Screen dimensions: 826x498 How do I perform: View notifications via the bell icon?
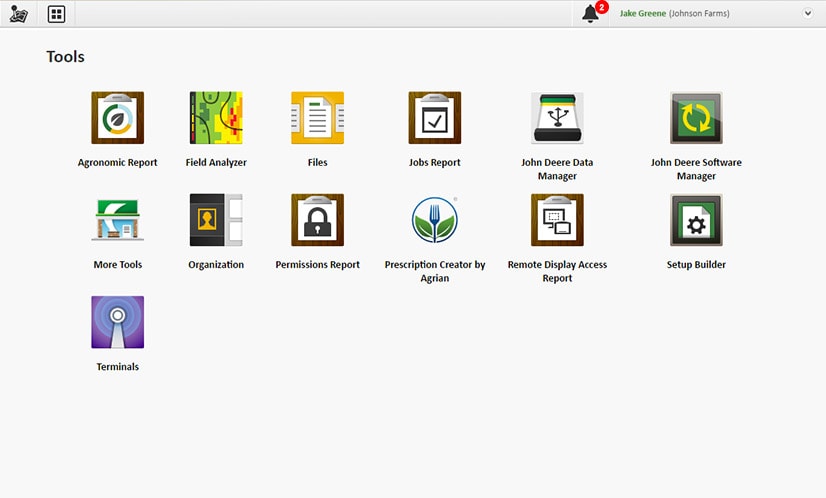[x=590, y=14]
